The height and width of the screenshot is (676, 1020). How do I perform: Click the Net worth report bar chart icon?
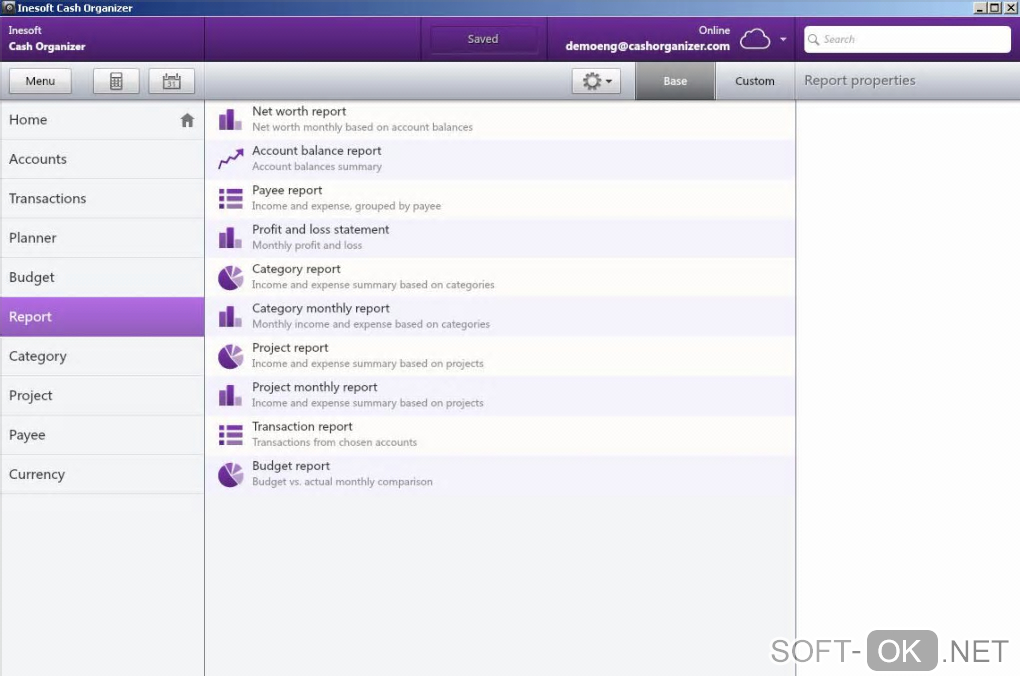[x=230, y=119]
